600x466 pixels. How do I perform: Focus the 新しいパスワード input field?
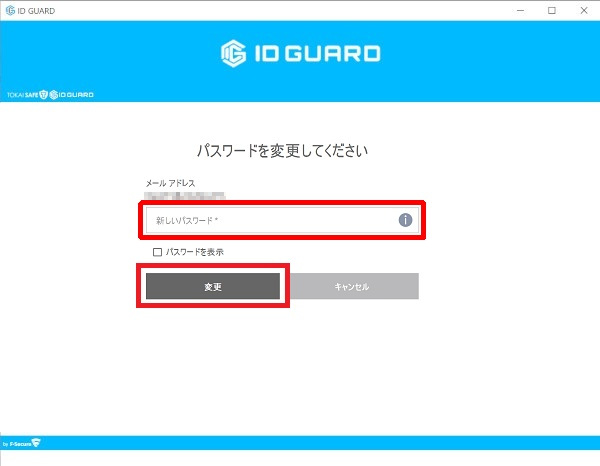pos(282,220)
